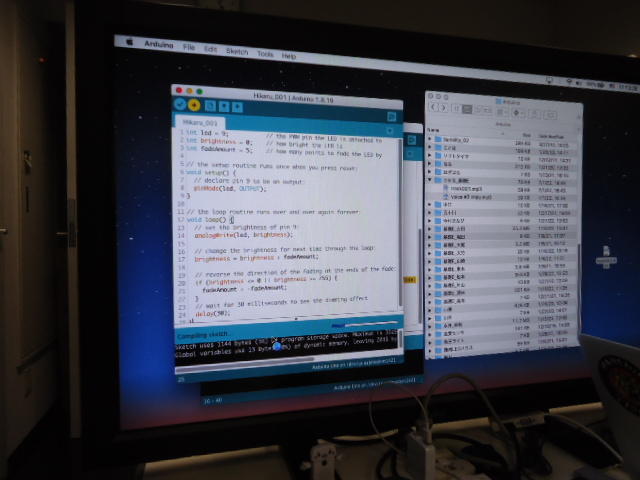The height and width of the screenshot is (480, 640).
Task: Click 'Sketch uses 1144 bytes' console output
Action: tap(214, 346)
